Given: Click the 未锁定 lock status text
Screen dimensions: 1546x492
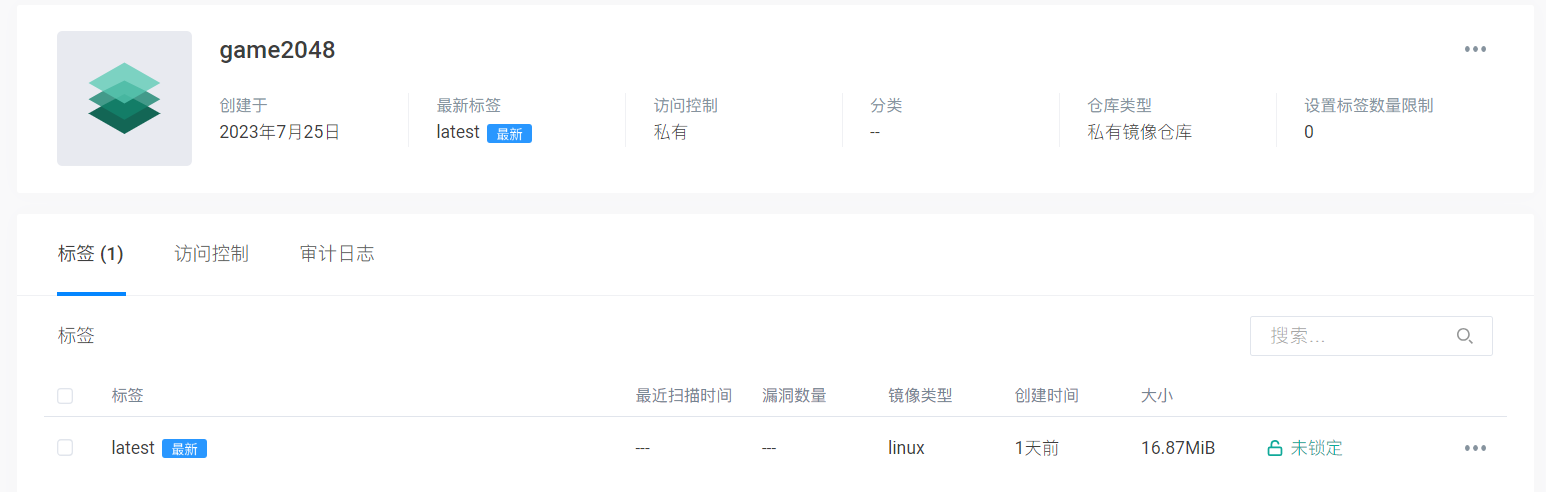Looking at the screenshot, I should [1316, 448].
